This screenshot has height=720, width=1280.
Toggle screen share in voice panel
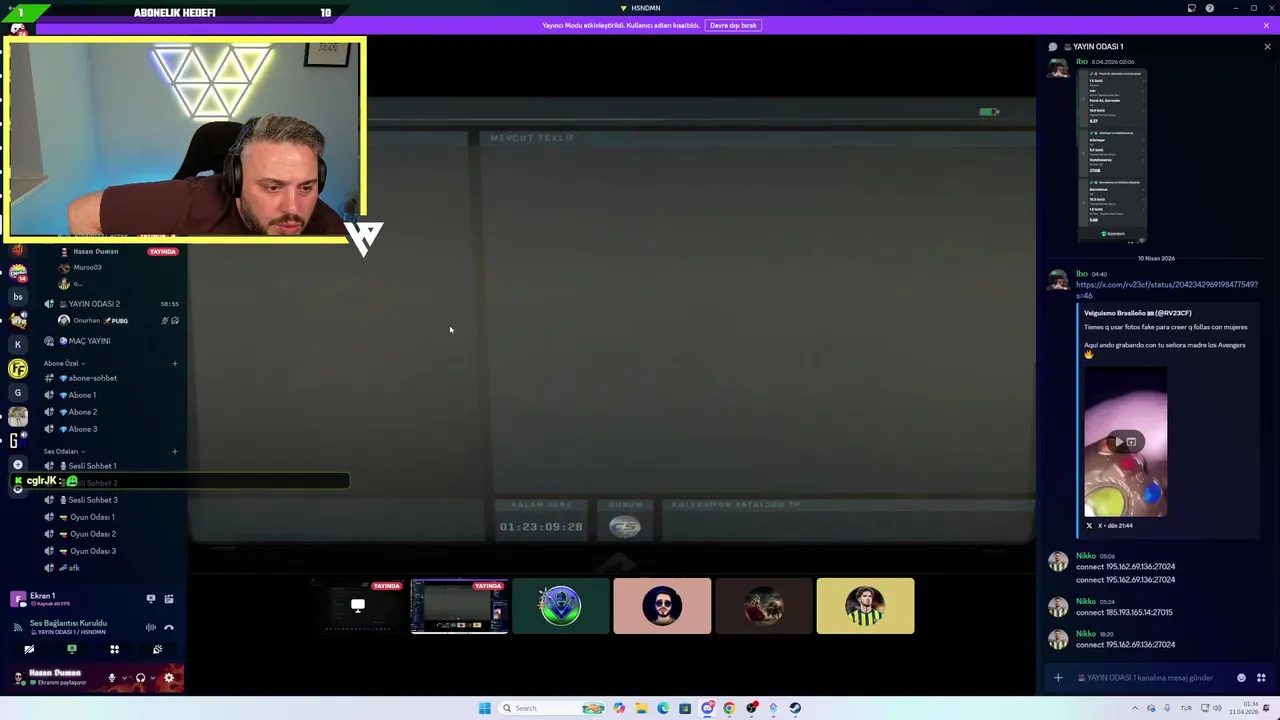coord(71,649)
